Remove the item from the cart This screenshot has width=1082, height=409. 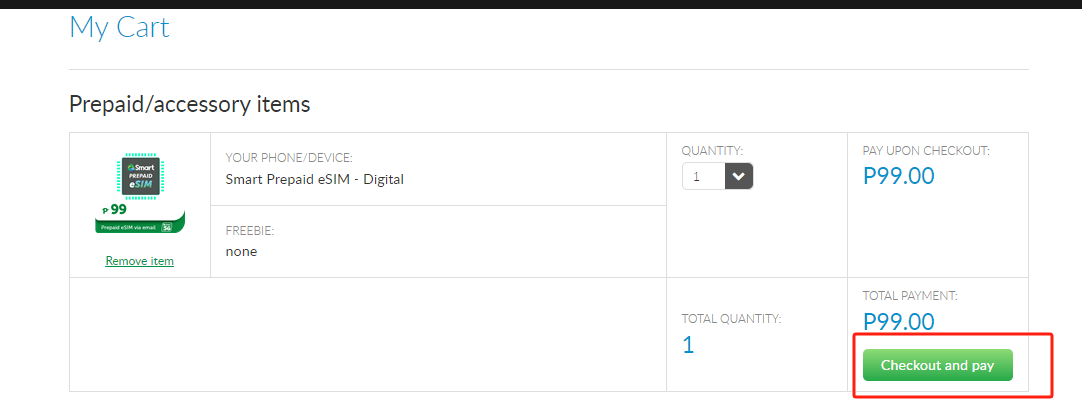point(139,261)
